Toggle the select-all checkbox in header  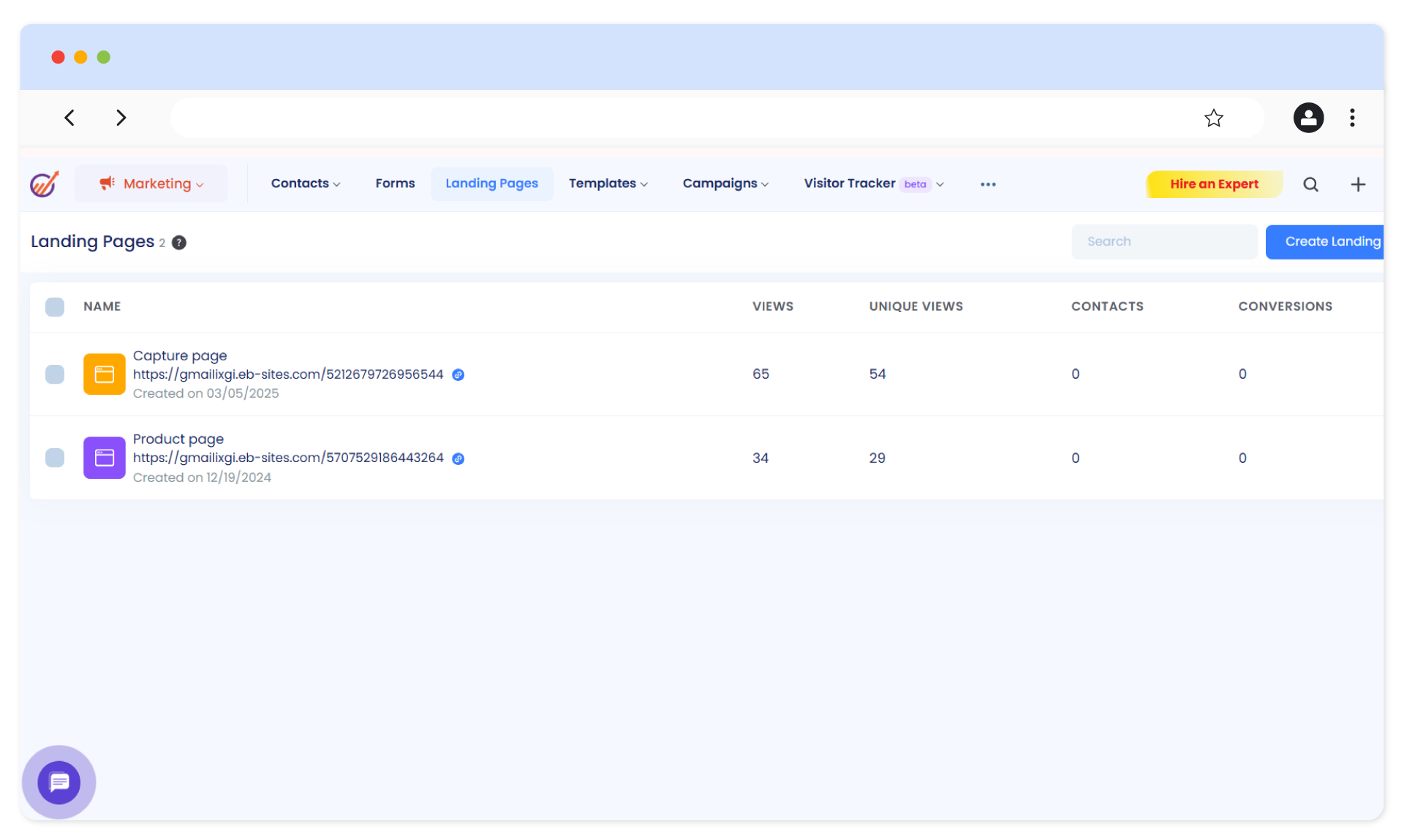[x=55, y=306]
